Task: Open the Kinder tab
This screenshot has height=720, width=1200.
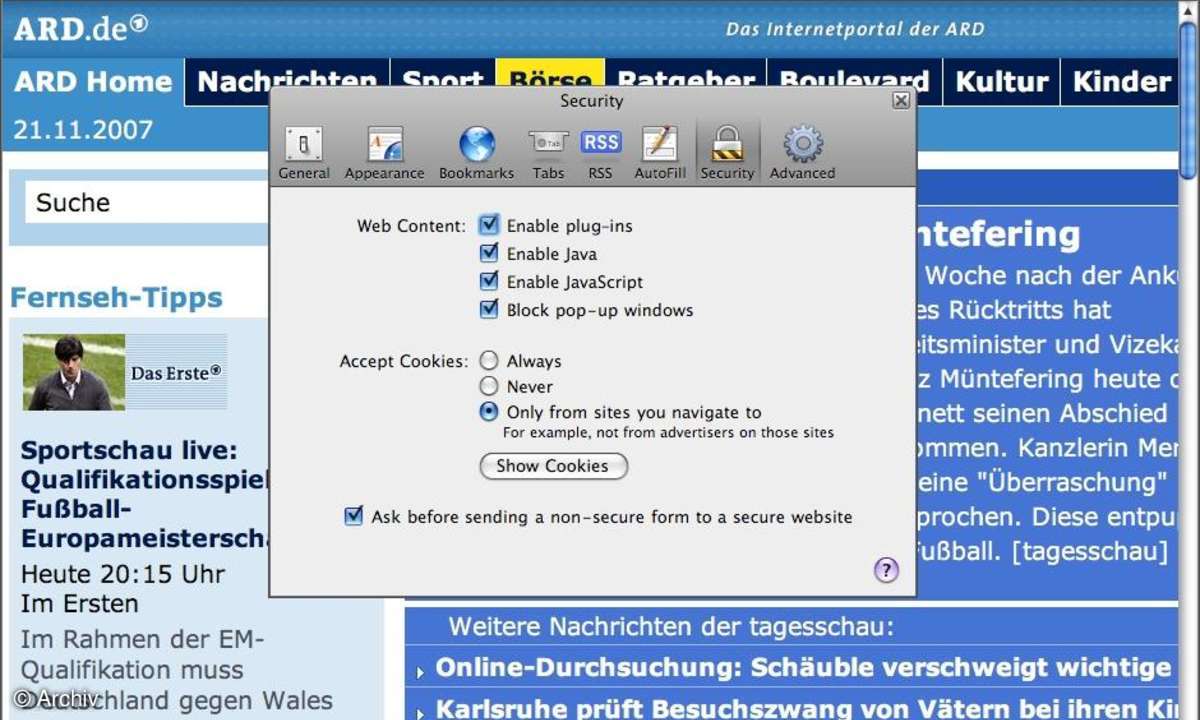Action: point(1120,82)
